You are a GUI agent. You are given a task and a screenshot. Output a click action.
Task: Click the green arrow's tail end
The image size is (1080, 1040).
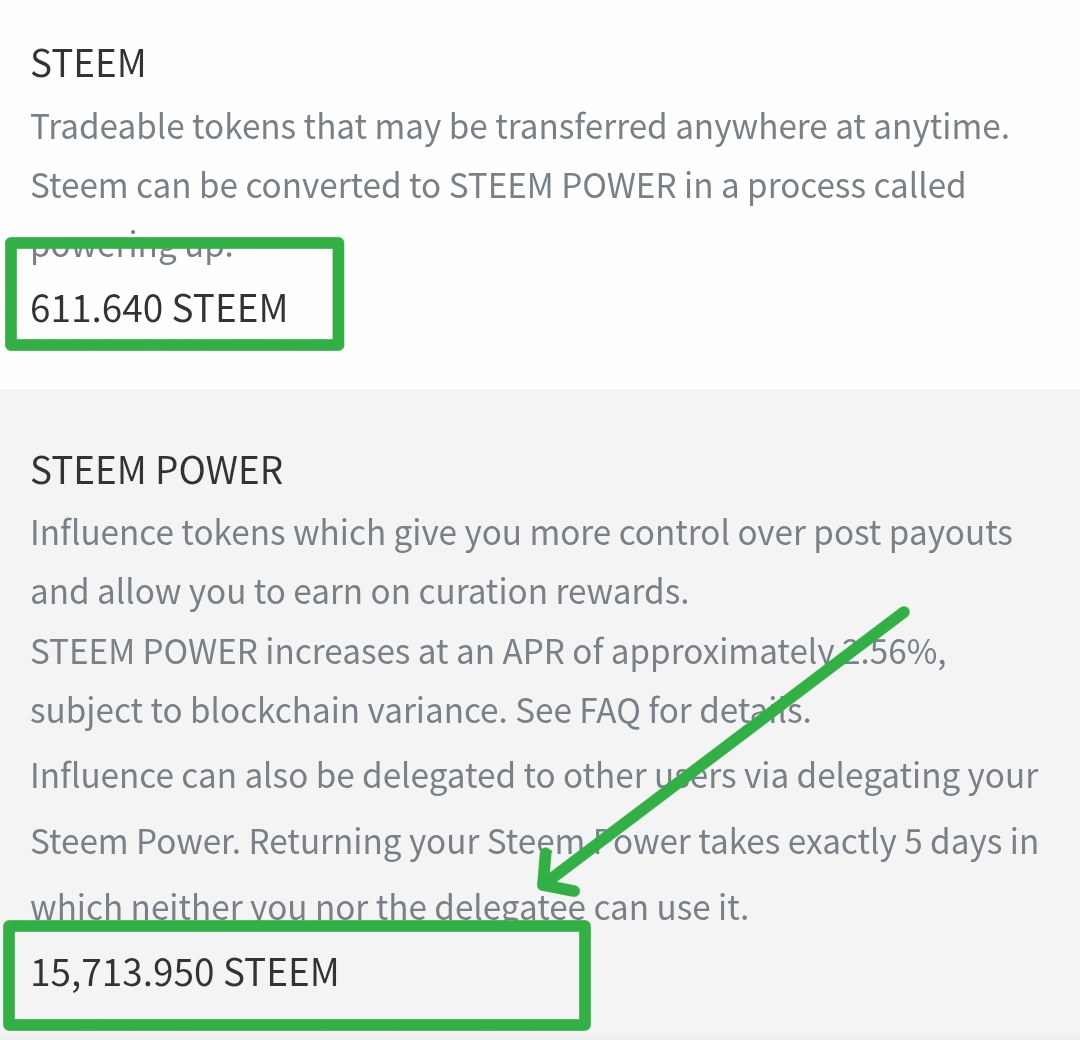point(902,612)
